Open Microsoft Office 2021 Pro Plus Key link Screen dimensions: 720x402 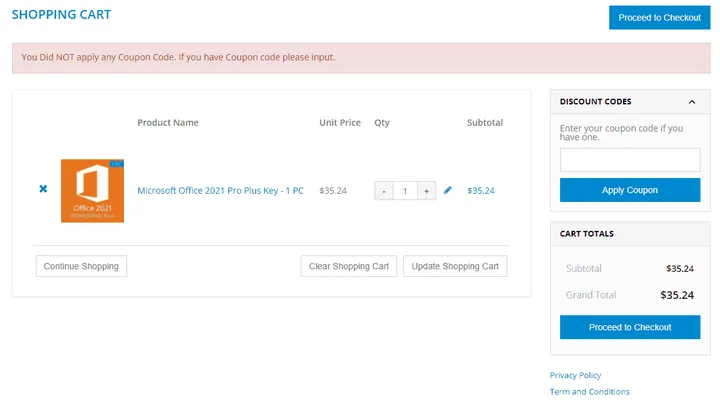tap(220, 190)
